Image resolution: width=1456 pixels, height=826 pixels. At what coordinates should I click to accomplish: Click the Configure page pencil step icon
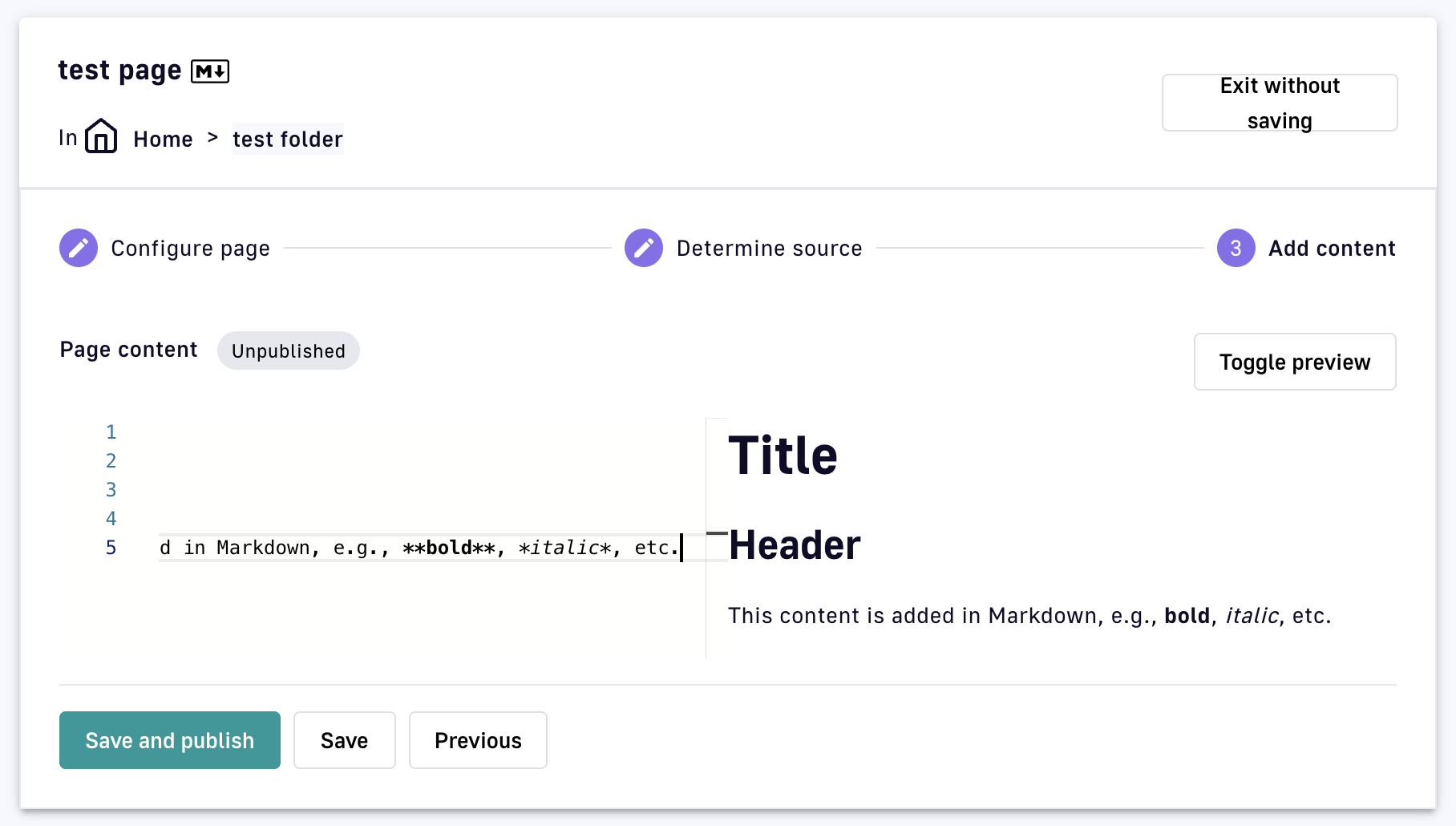pyautogui.click(x=79, y=248)
